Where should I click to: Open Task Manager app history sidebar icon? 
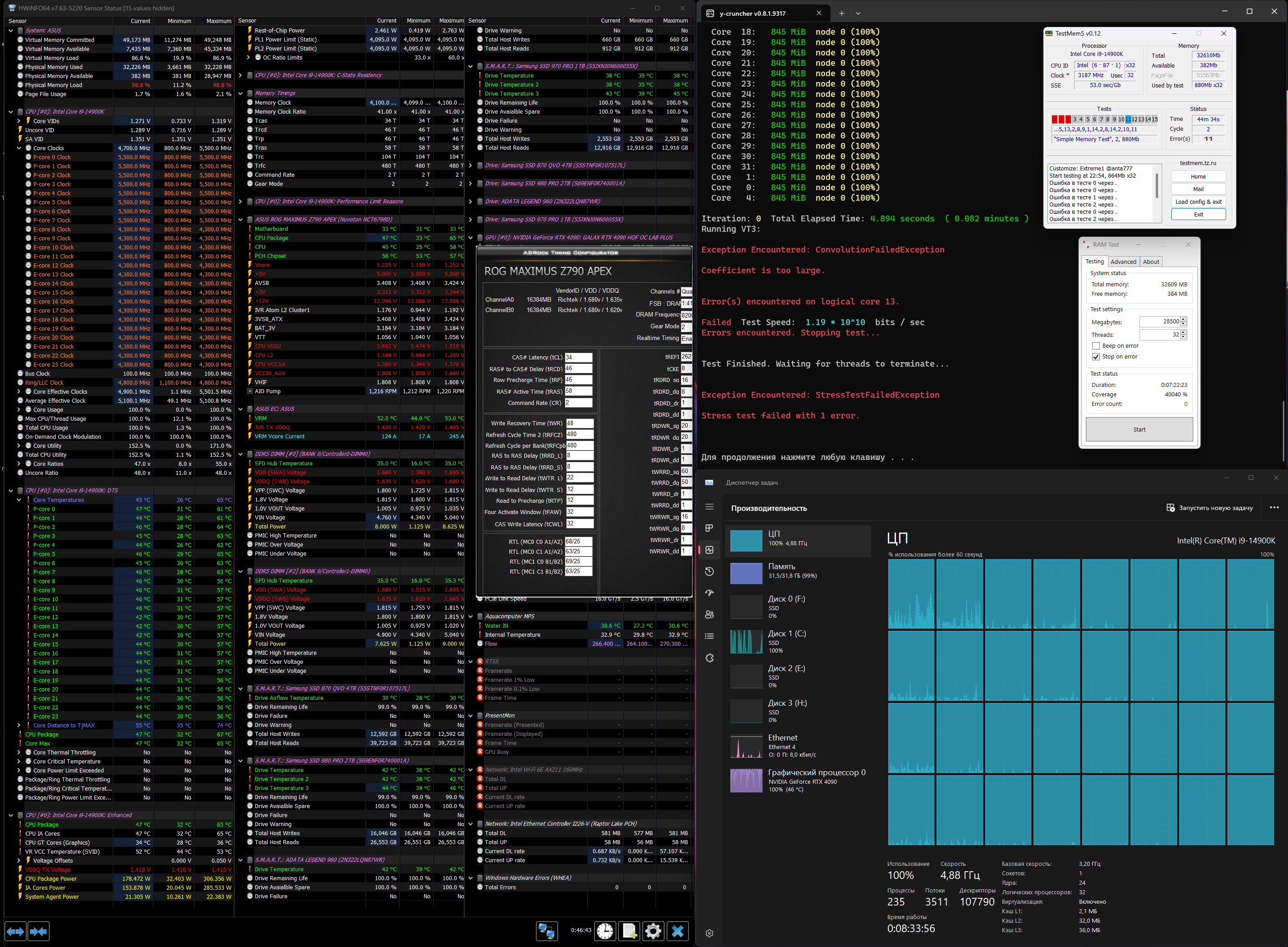point(709,571)
